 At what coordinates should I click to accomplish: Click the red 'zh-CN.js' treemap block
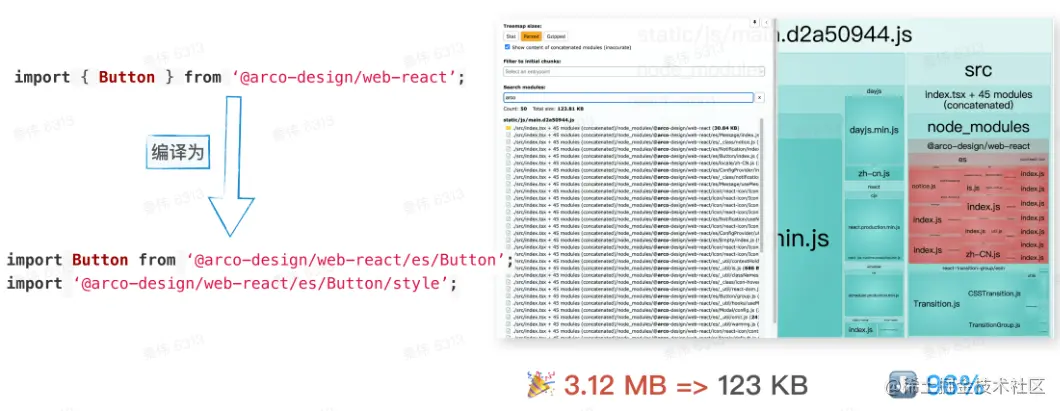click(984, 255)
